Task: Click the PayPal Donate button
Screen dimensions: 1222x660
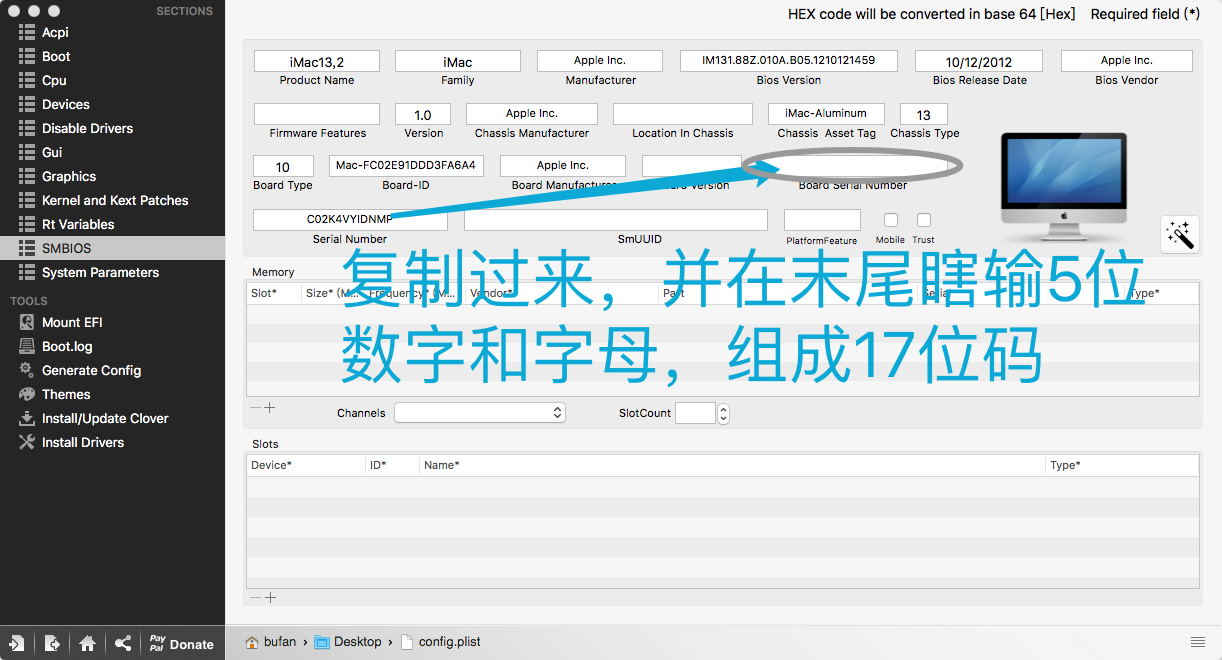Action: tap(181, 644)
